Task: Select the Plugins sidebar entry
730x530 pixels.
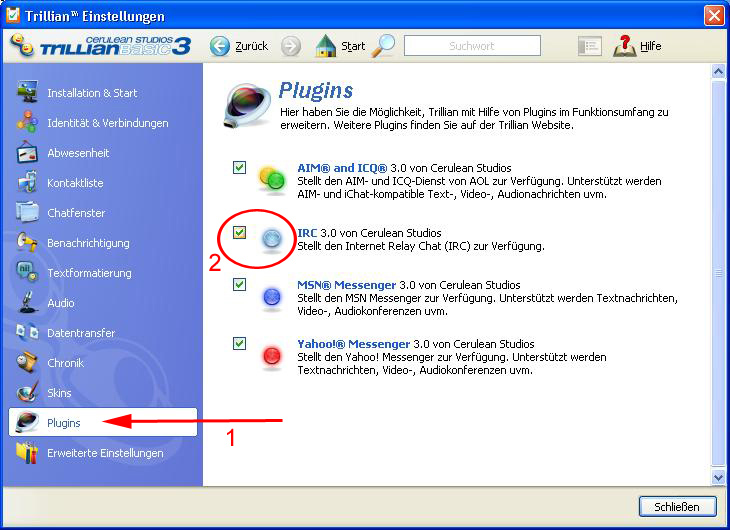Action: pos(103,422)
